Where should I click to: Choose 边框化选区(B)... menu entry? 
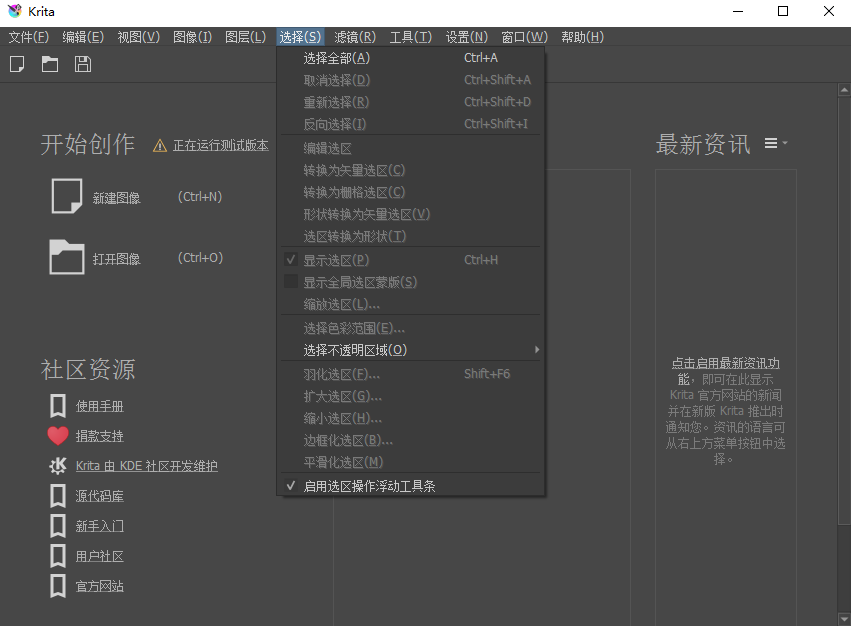(x=411, y=440)
